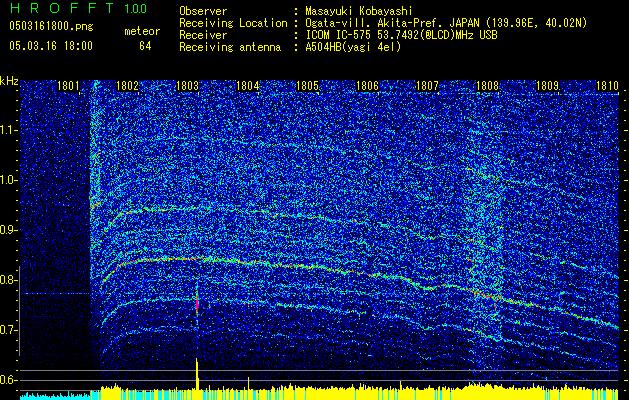Viewport: 629px width, 400px height.
Task: Click the observer name Masayuki Kobayashi
Action: click(x=358, y=11)
